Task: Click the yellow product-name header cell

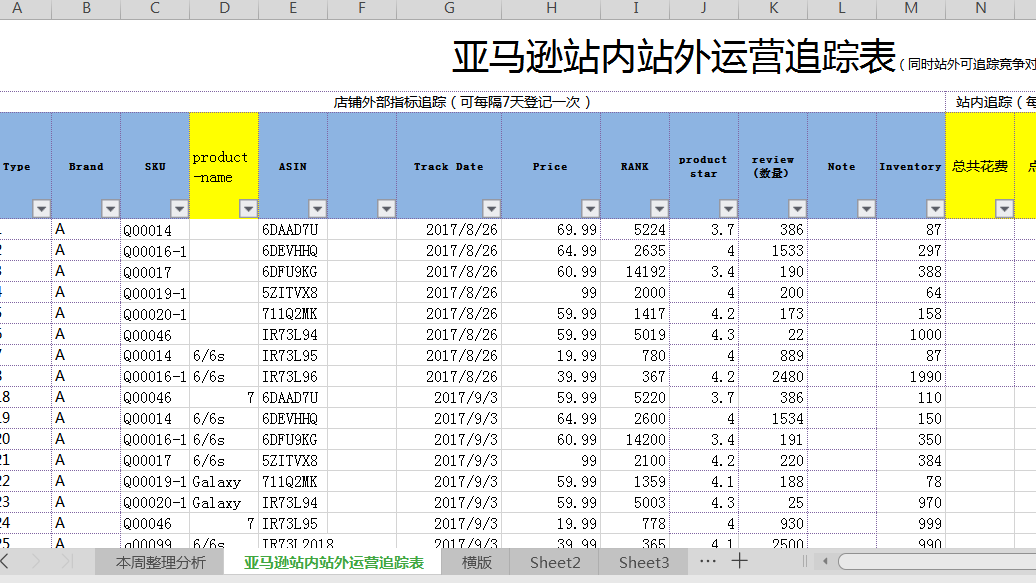Action: [x=224, y=165]
